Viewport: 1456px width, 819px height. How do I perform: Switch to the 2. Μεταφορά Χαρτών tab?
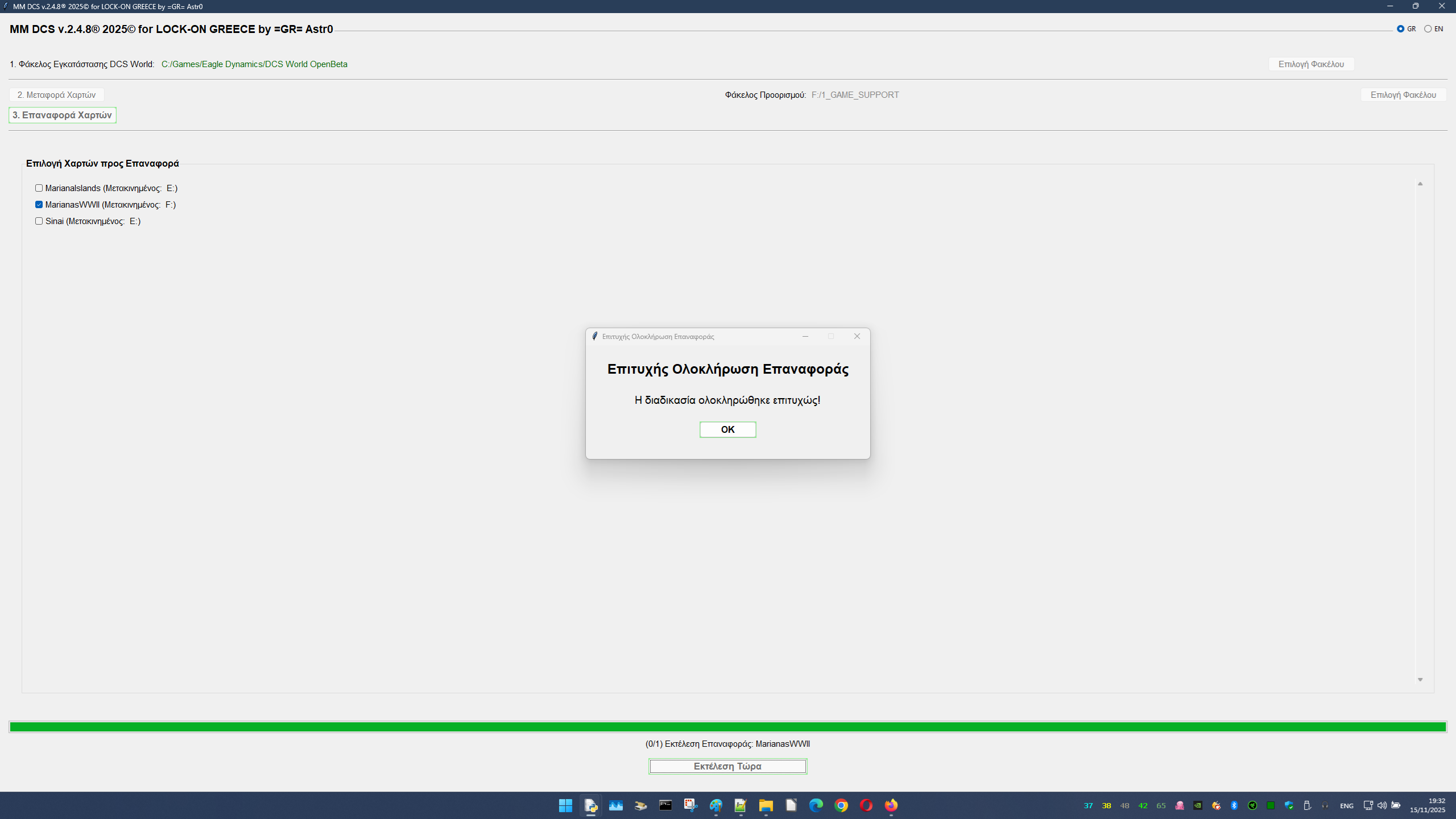(56, 95)
